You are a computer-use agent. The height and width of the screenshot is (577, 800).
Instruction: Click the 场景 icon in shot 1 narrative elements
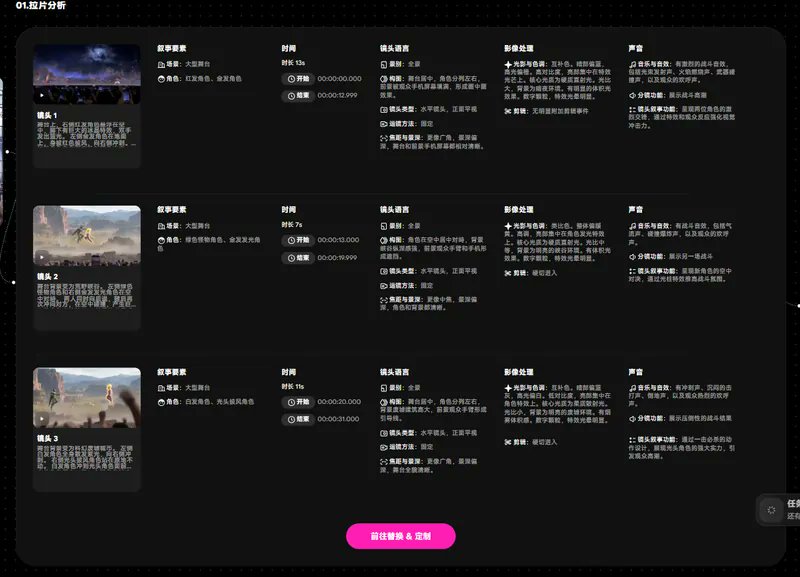coord(161,64)
